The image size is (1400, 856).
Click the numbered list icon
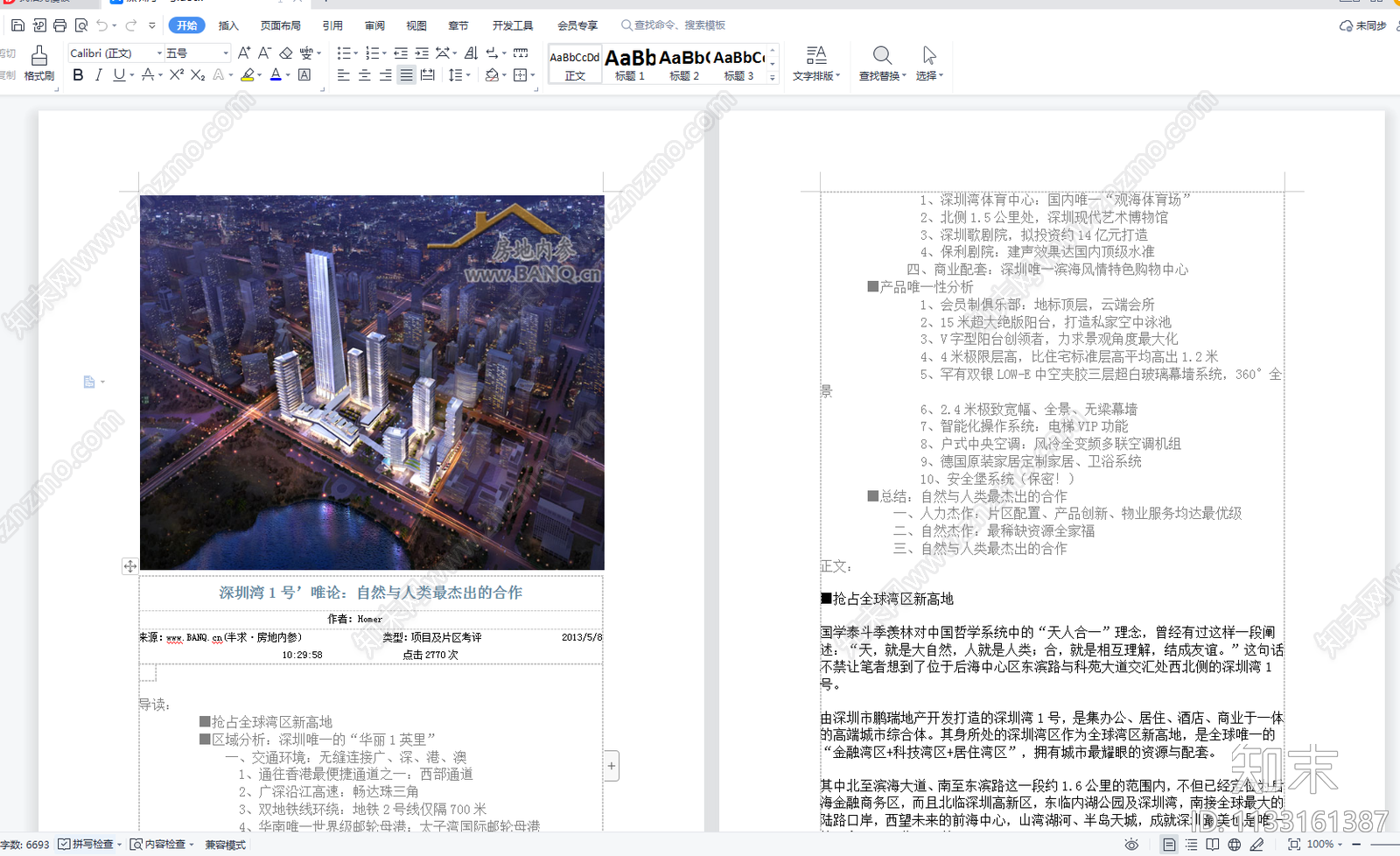pyautogui.click(x=372, y=53)
